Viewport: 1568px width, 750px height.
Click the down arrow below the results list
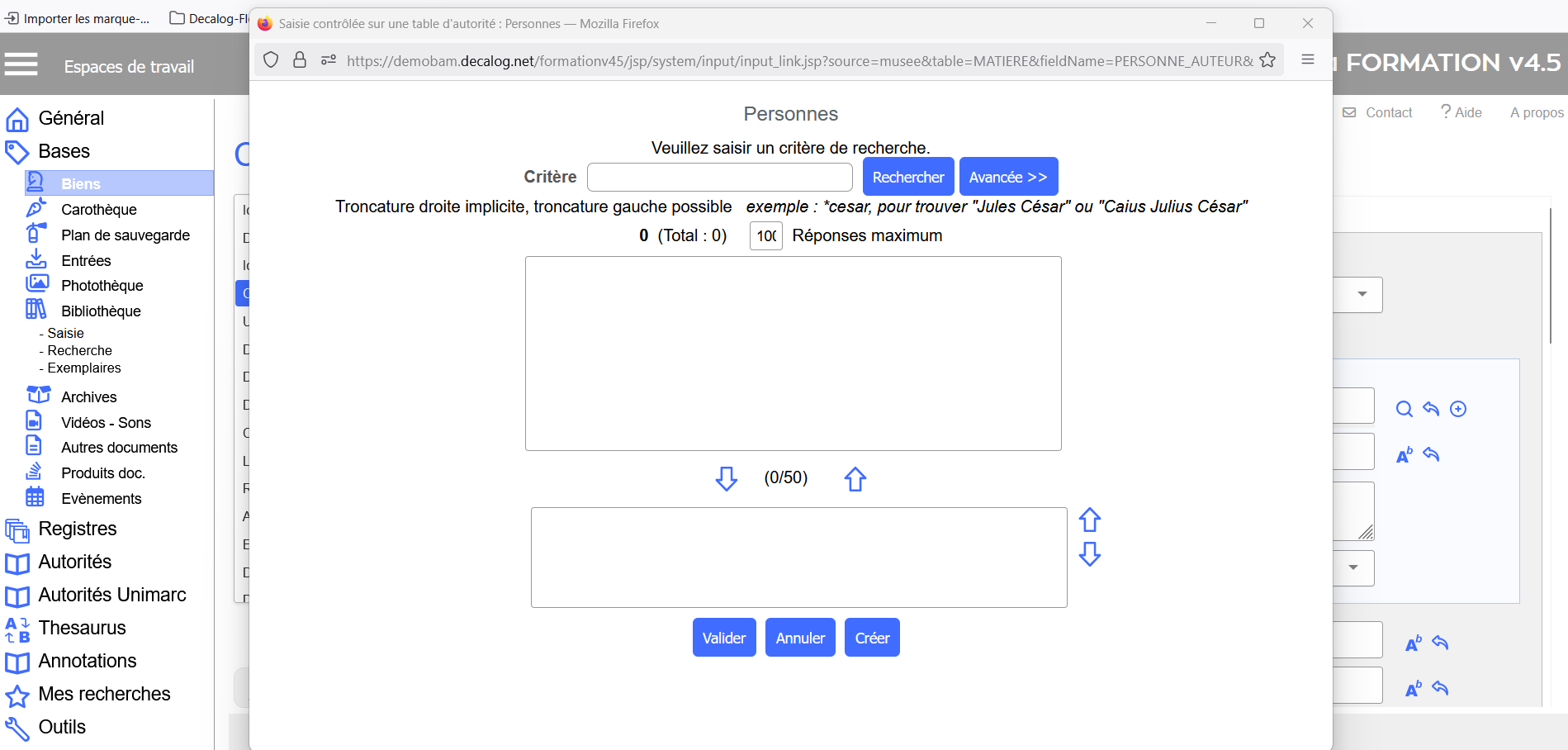pos(727,478)
